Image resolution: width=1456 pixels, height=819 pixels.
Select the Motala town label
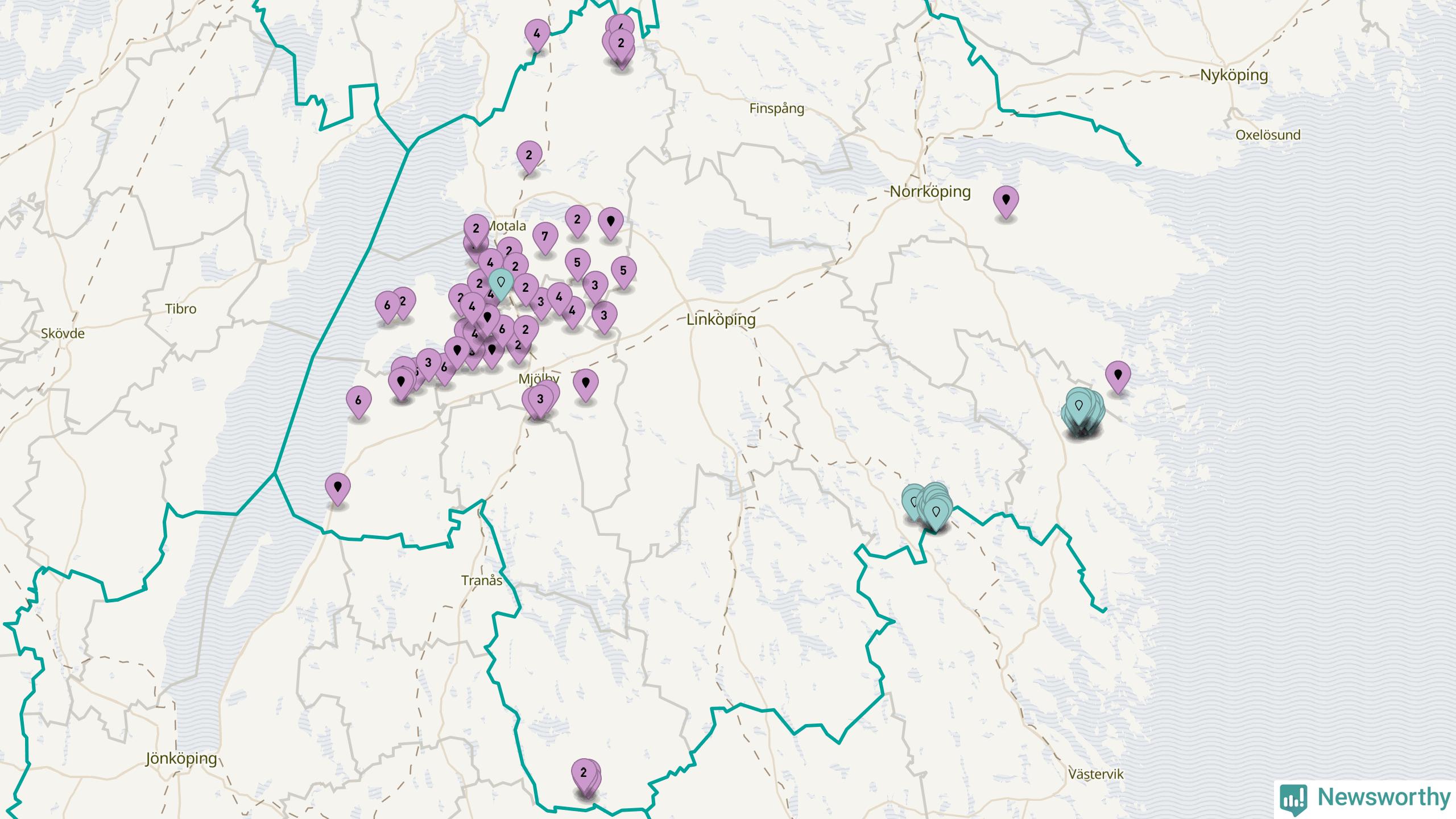tap(507, 226)
